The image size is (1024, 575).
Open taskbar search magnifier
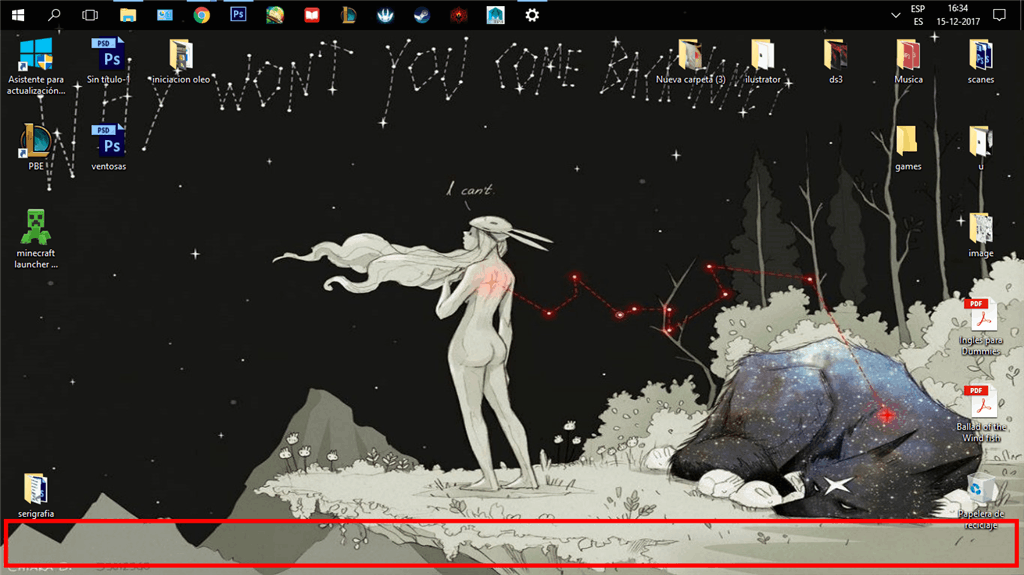[54, 14]
